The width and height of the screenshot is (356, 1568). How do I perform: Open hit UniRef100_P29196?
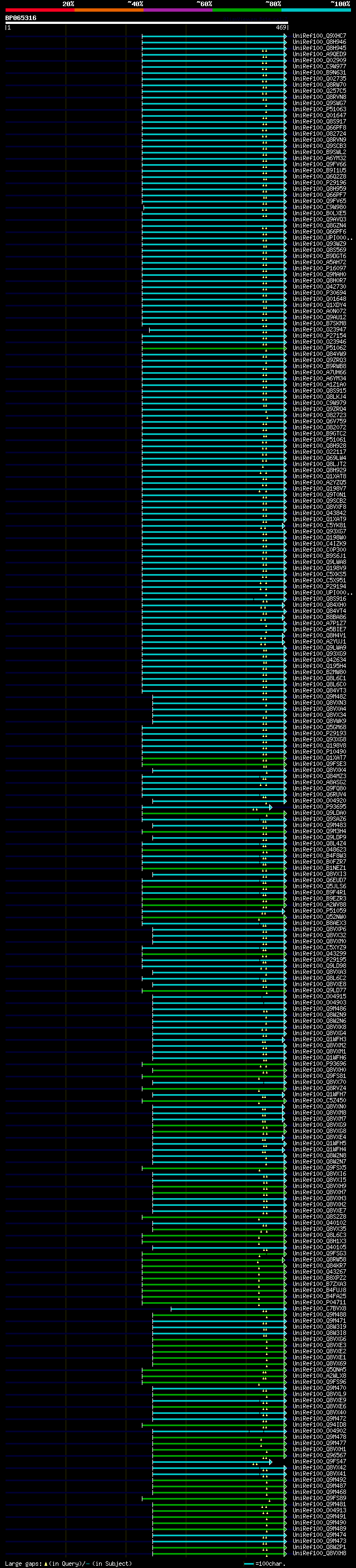point(319,182)
